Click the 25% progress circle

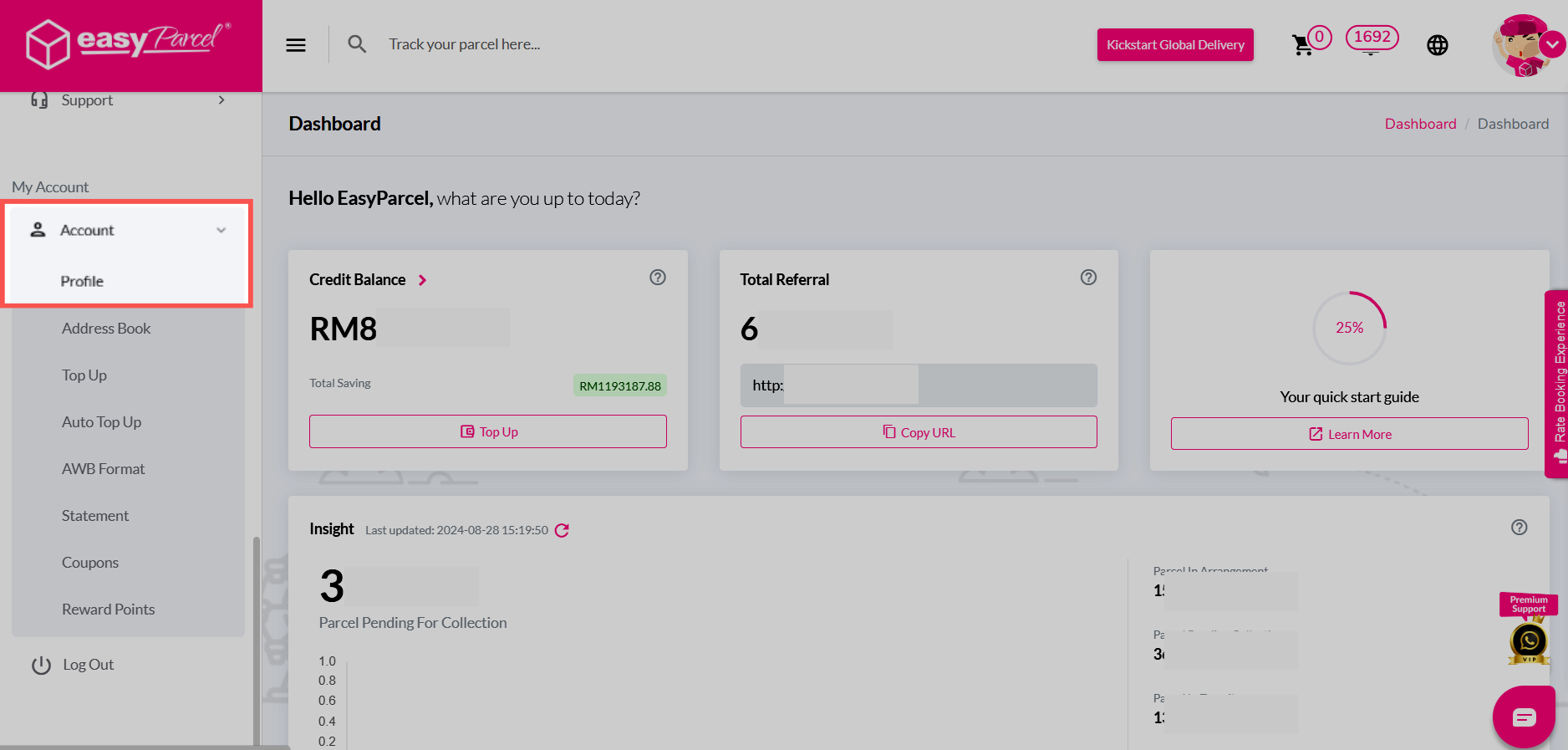tap(1349, 328)
